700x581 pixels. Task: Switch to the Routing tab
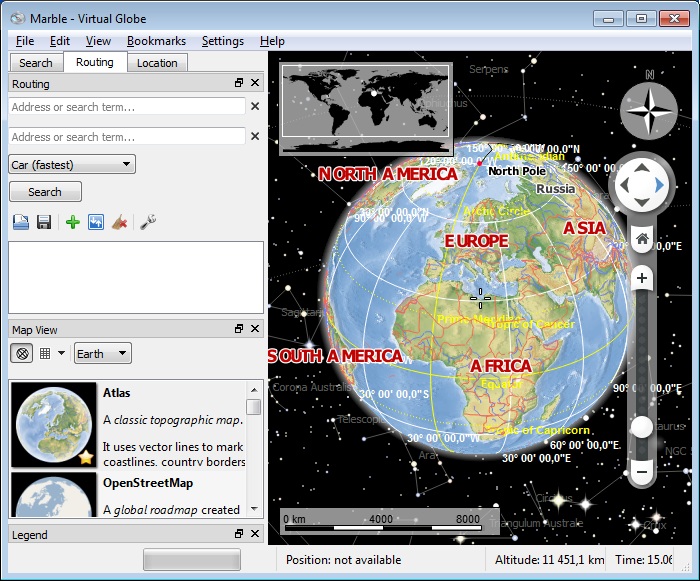point(95,62)
